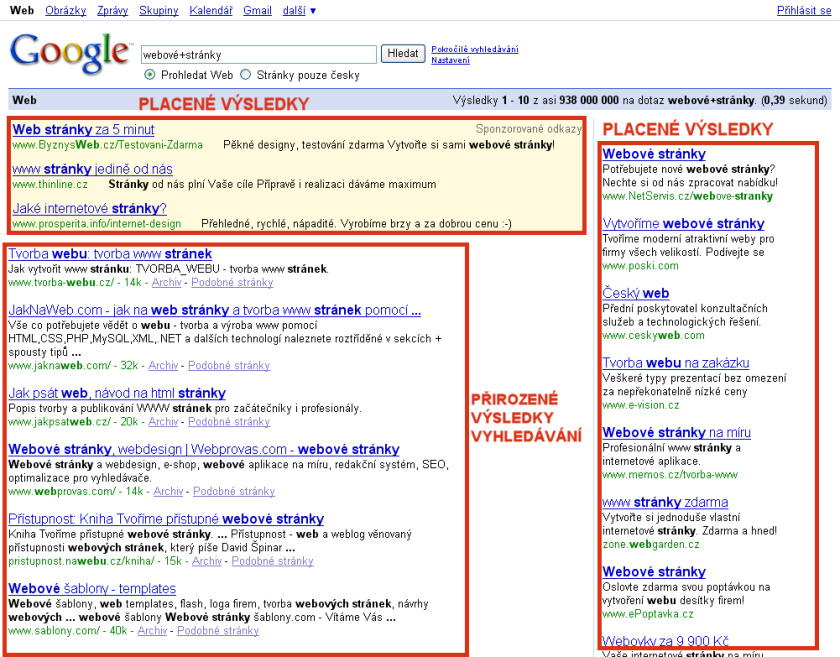Click the Hledat search button
This screenshot has height=657, width=840.
click(x=403, y=54)
